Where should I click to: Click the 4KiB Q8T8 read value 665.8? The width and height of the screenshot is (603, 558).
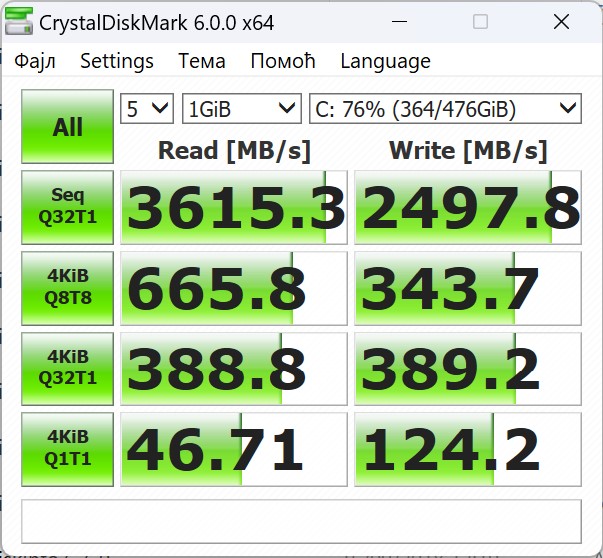(x=234, y=288)
